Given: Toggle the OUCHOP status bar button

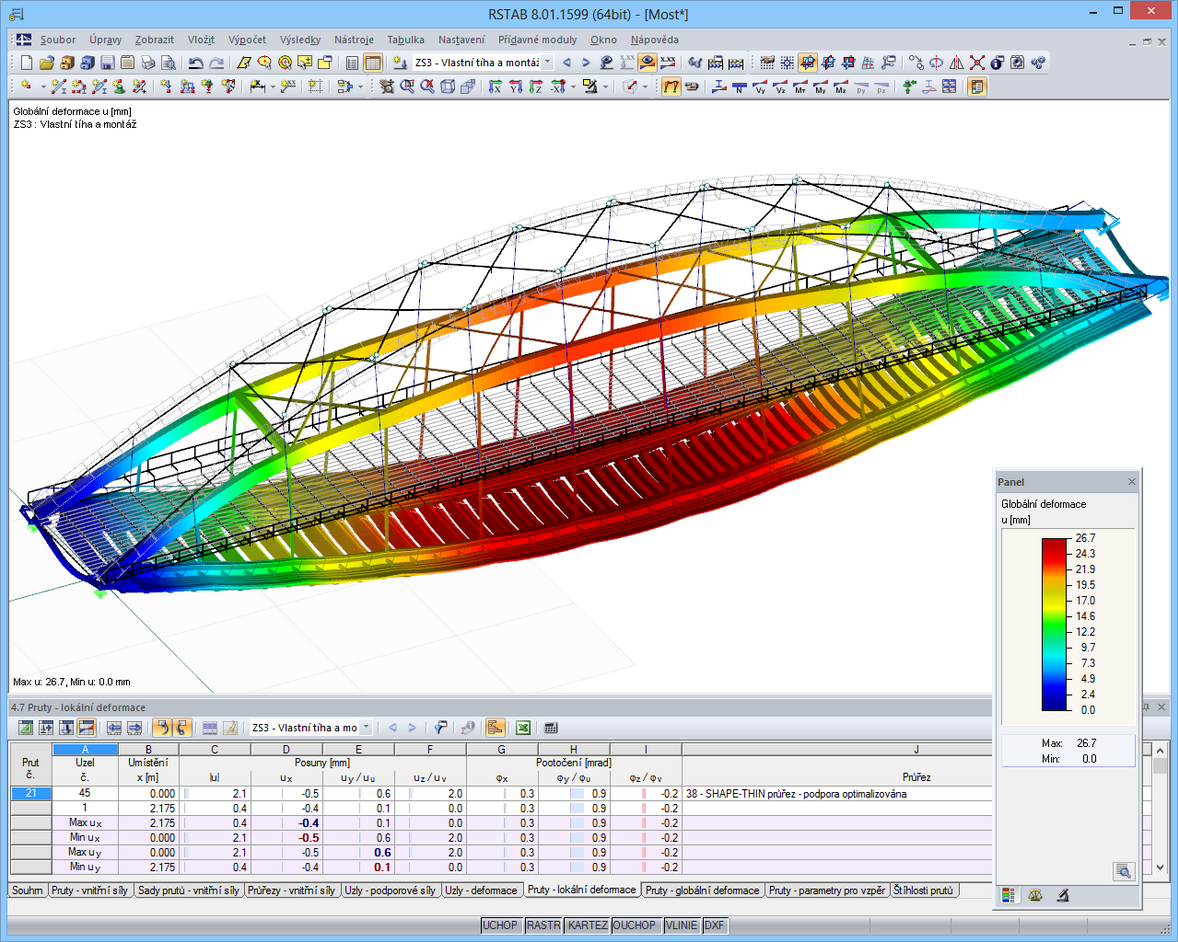Looking at the screenshot, I should pos(635,925).
